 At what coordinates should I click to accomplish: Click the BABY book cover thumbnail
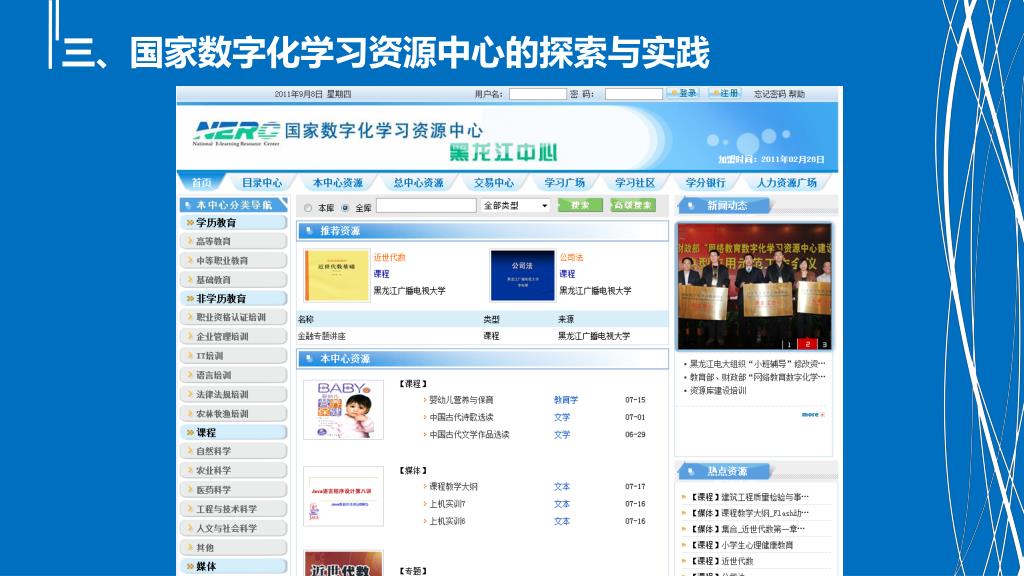tap(344, 410)
